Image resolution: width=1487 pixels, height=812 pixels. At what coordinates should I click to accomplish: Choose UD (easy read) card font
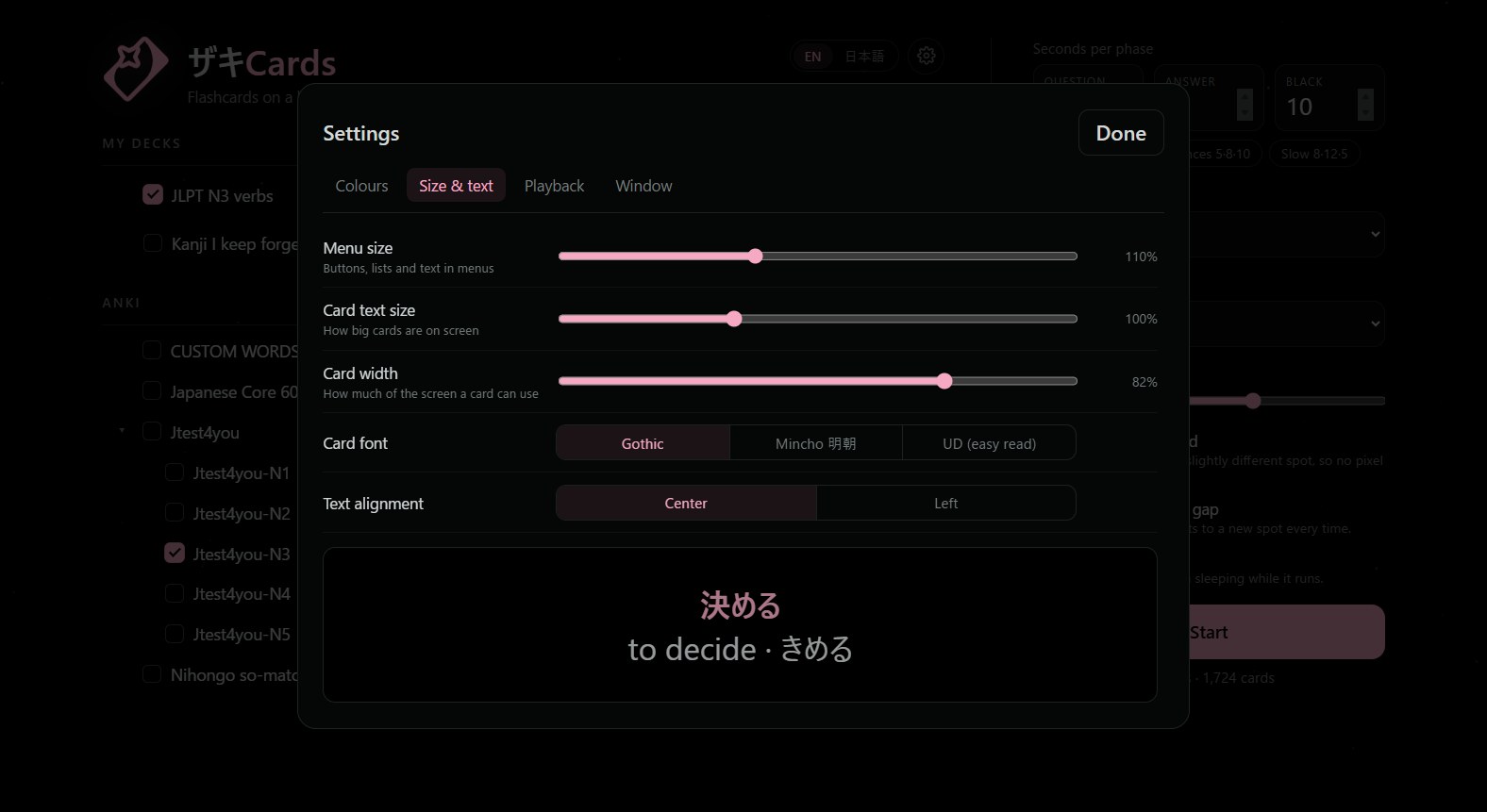click(x=989, y=443)
